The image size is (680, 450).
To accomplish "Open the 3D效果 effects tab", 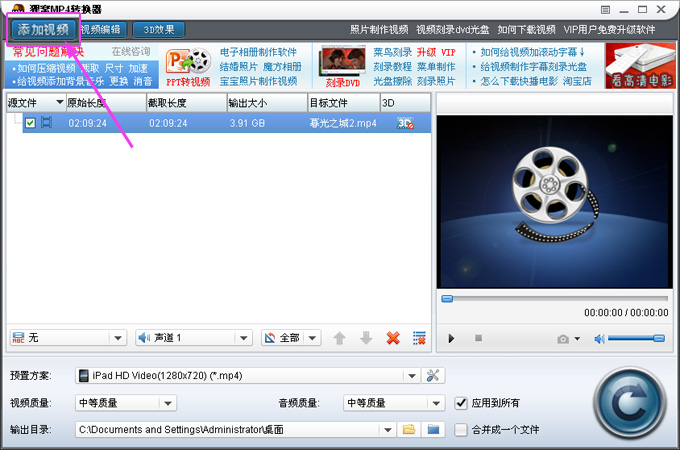I will 159,29.
